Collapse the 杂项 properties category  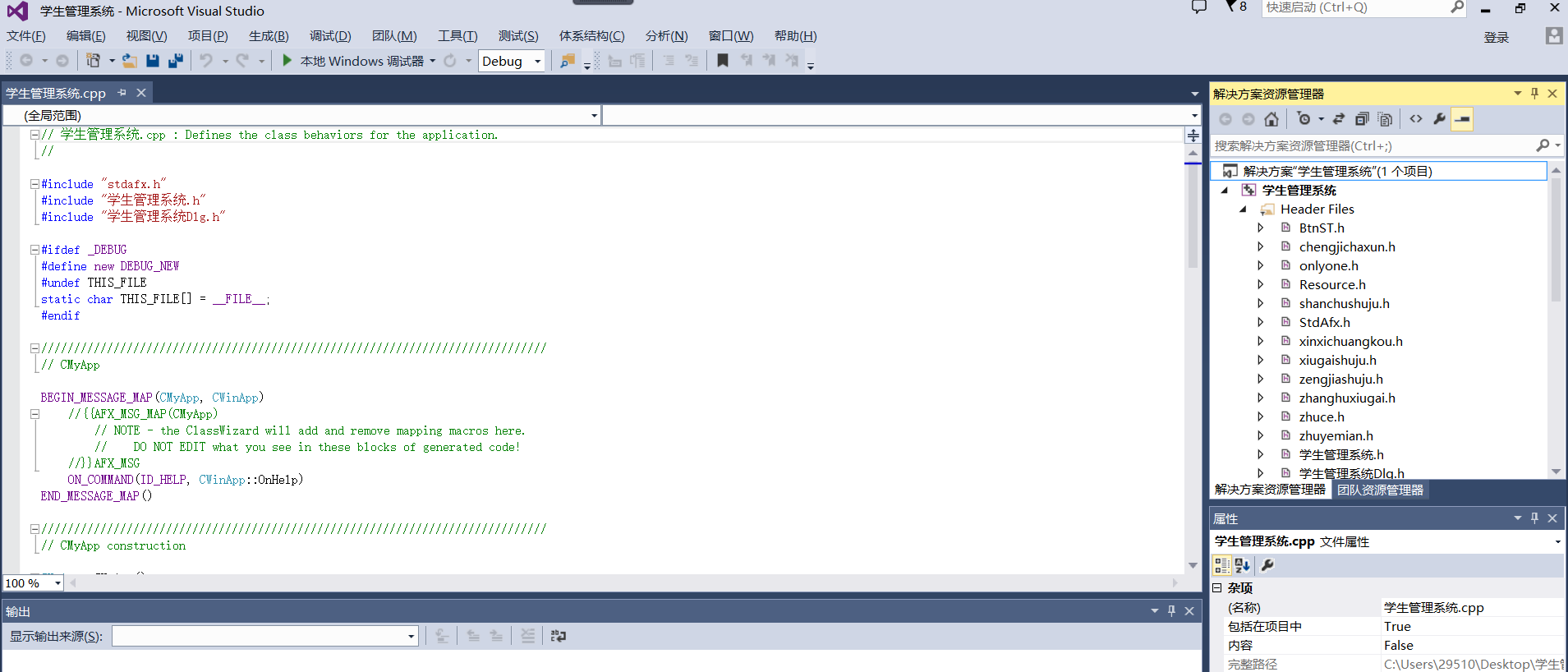[1217, 587]
